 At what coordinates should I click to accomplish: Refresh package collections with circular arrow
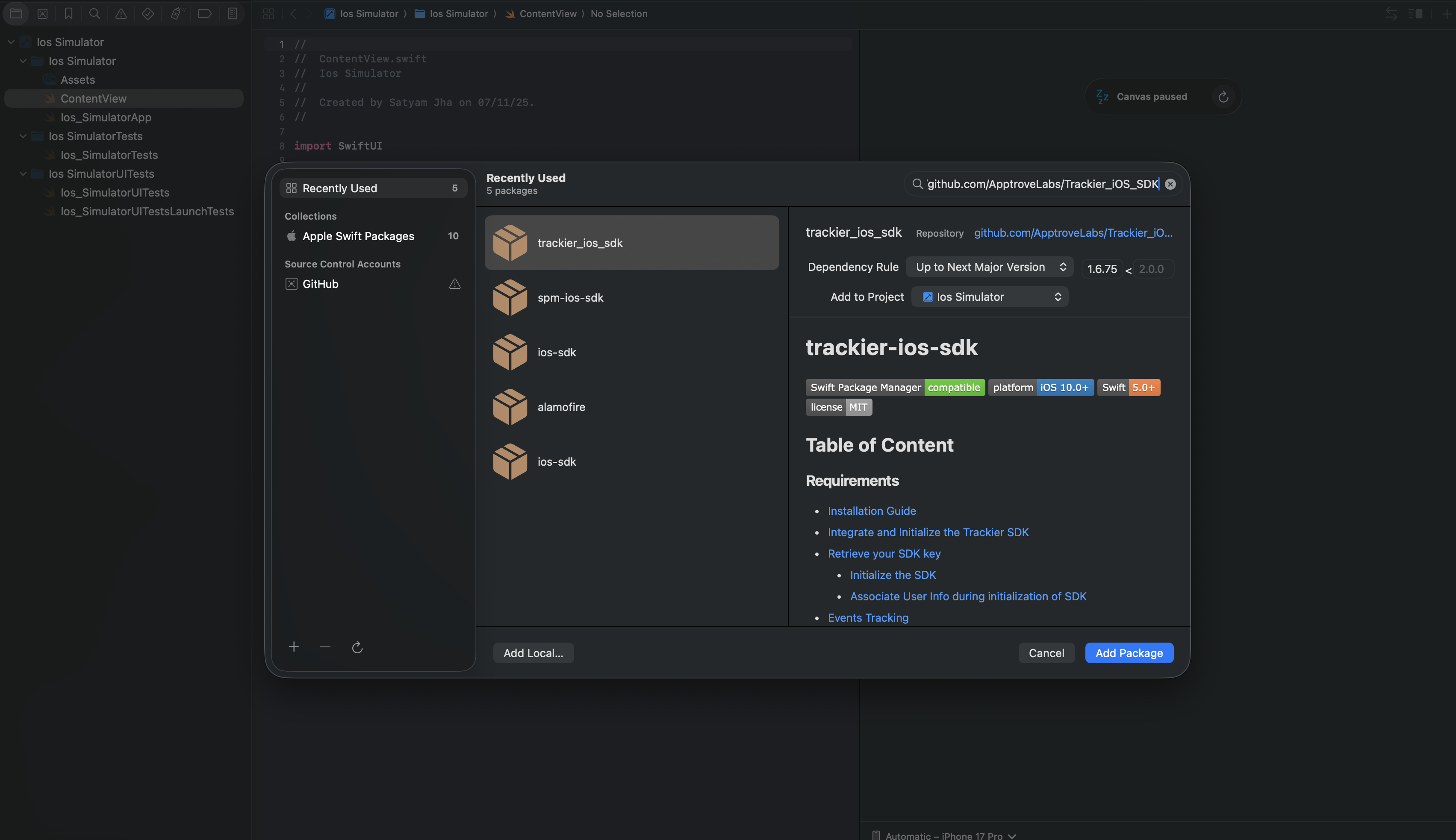click(x=357, y=647)
